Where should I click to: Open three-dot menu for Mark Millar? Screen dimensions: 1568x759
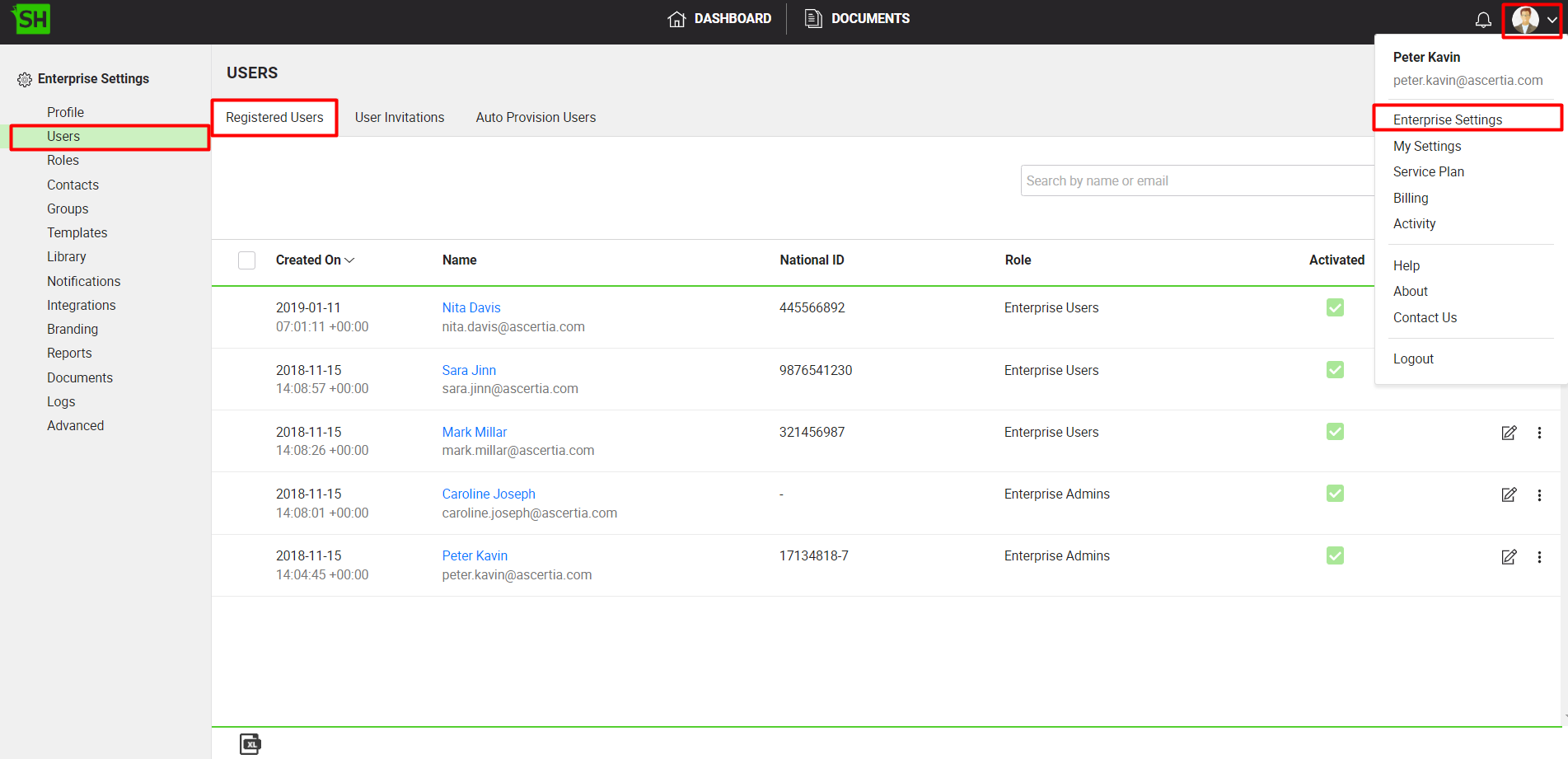pyautogui.click(x=1539, y=433)
